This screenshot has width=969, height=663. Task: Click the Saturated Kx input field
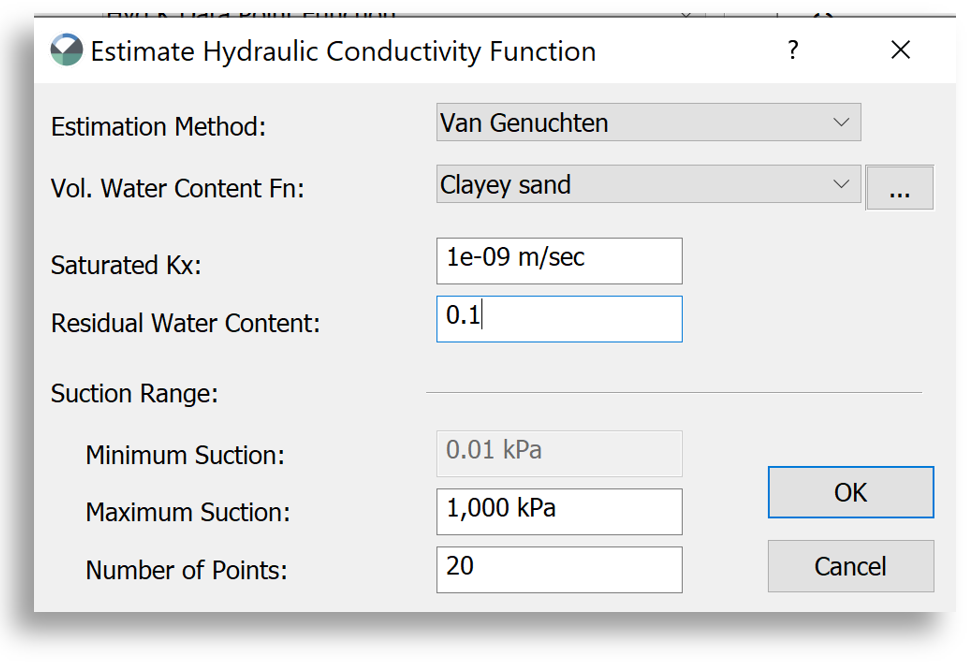558,261
